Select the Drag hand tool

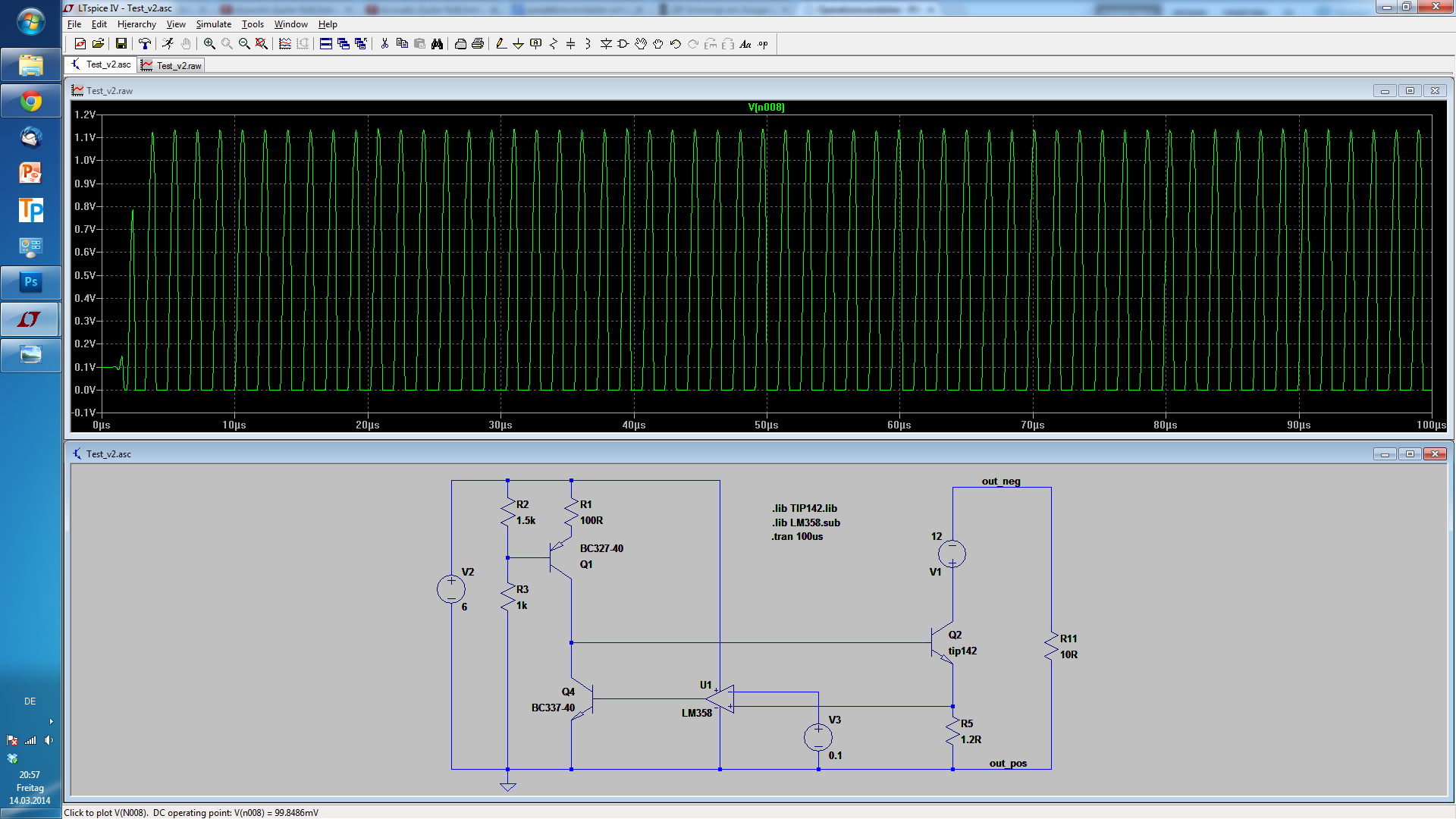[657, 44]
